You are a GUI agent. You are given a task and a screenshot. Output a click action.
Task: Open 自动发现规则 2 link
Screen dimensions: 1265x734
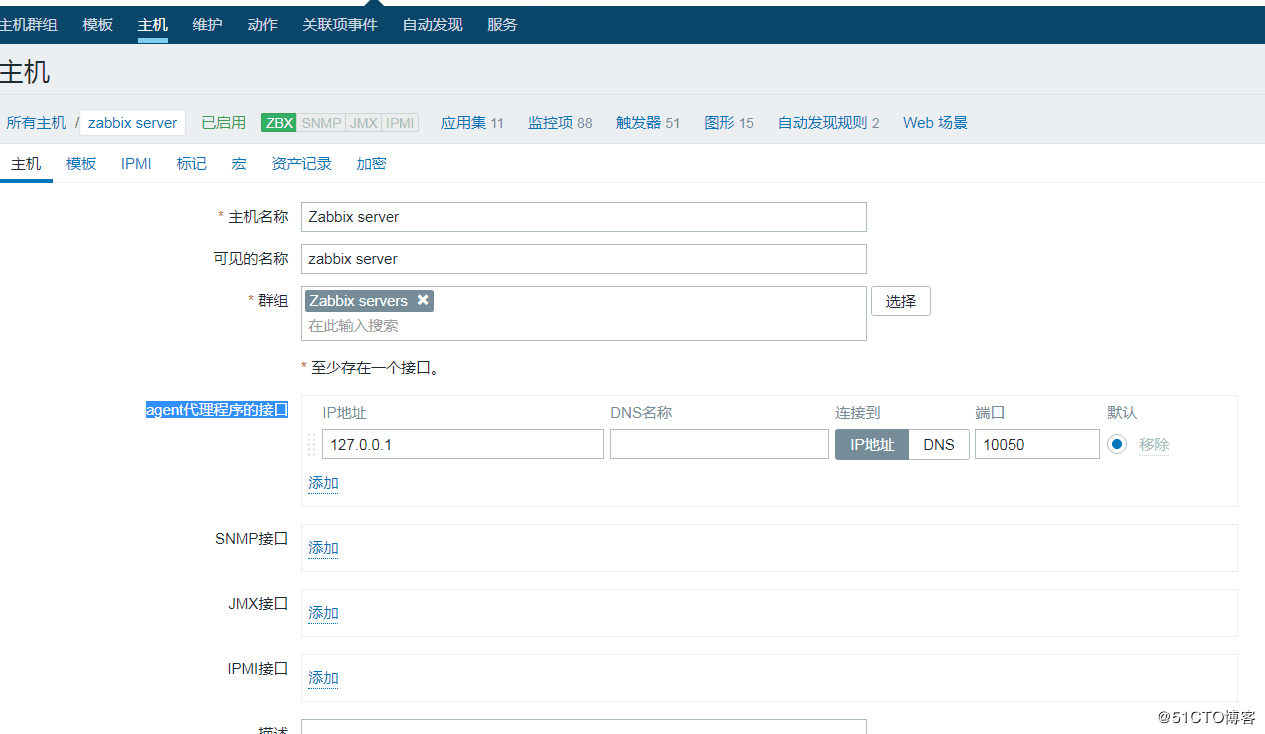coord(829,123)
